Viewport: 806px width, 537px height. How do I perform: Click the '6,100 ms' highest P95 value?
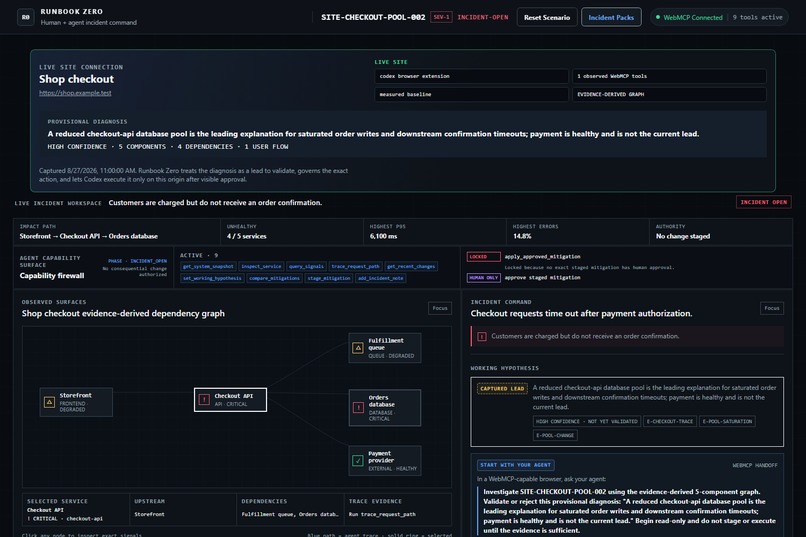pos(383,236)
